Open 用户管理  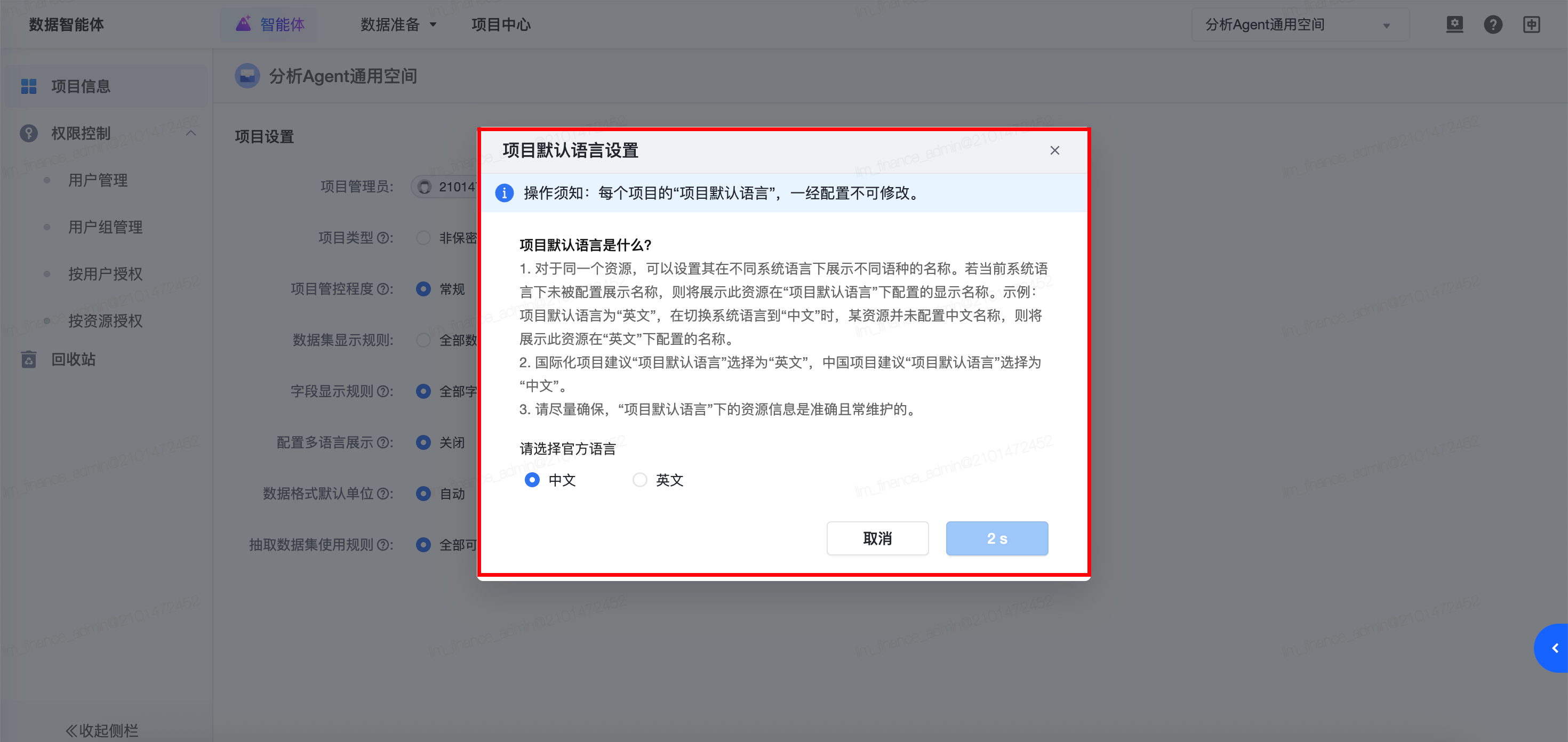(98, 180)
